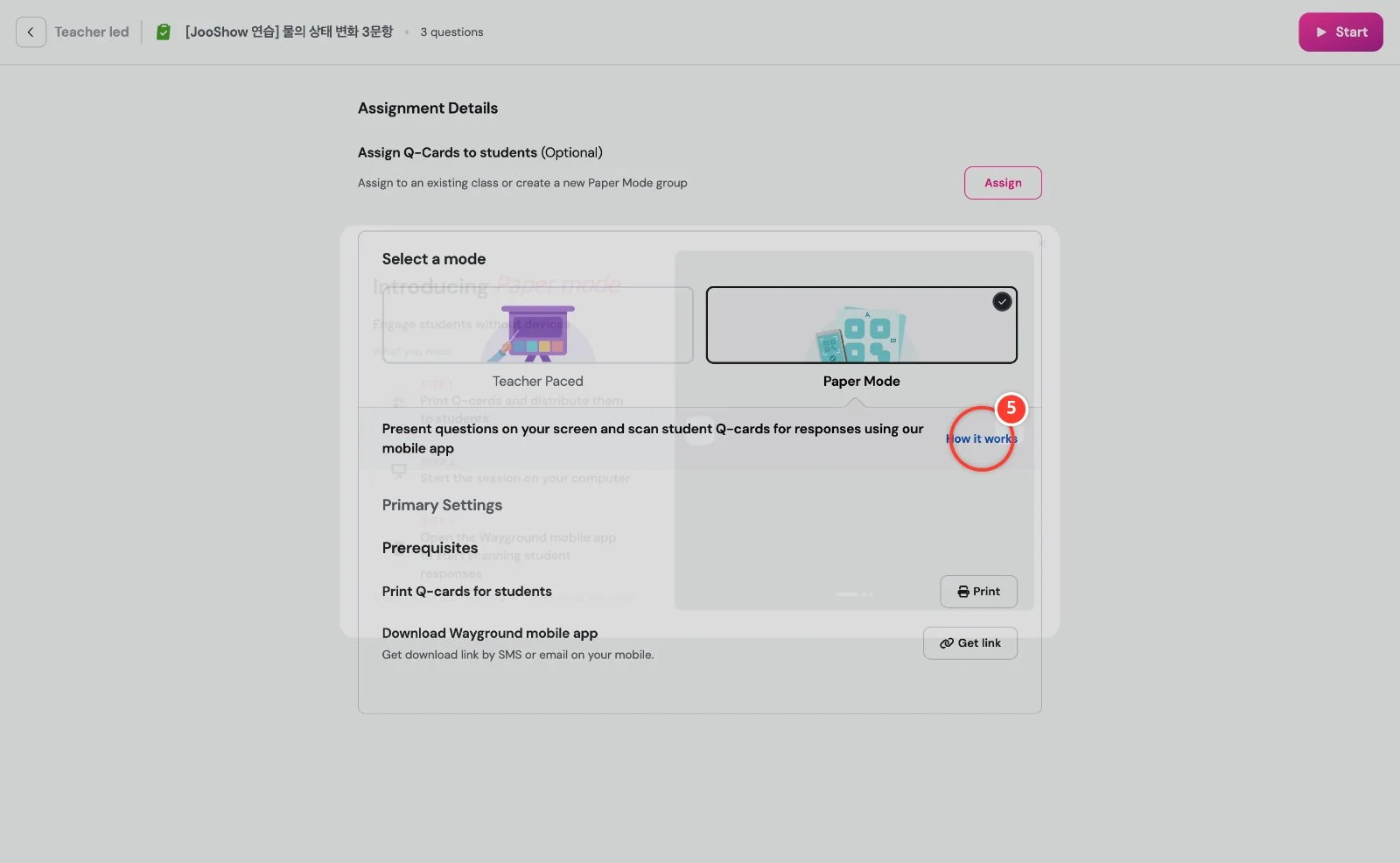
Task: Select the Teacher Paced mode card
Action: click(x=537, y=325)
